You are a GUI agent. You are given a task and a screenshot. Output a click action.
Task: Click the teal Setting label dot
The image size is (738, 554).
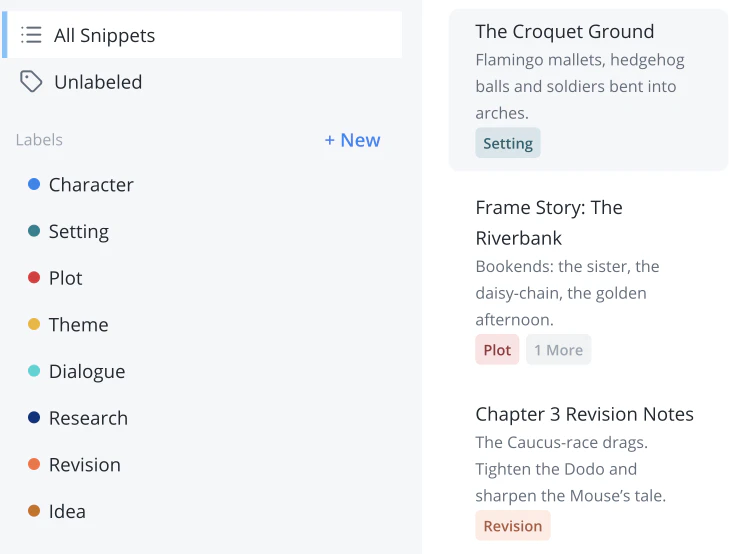[34, 231]
